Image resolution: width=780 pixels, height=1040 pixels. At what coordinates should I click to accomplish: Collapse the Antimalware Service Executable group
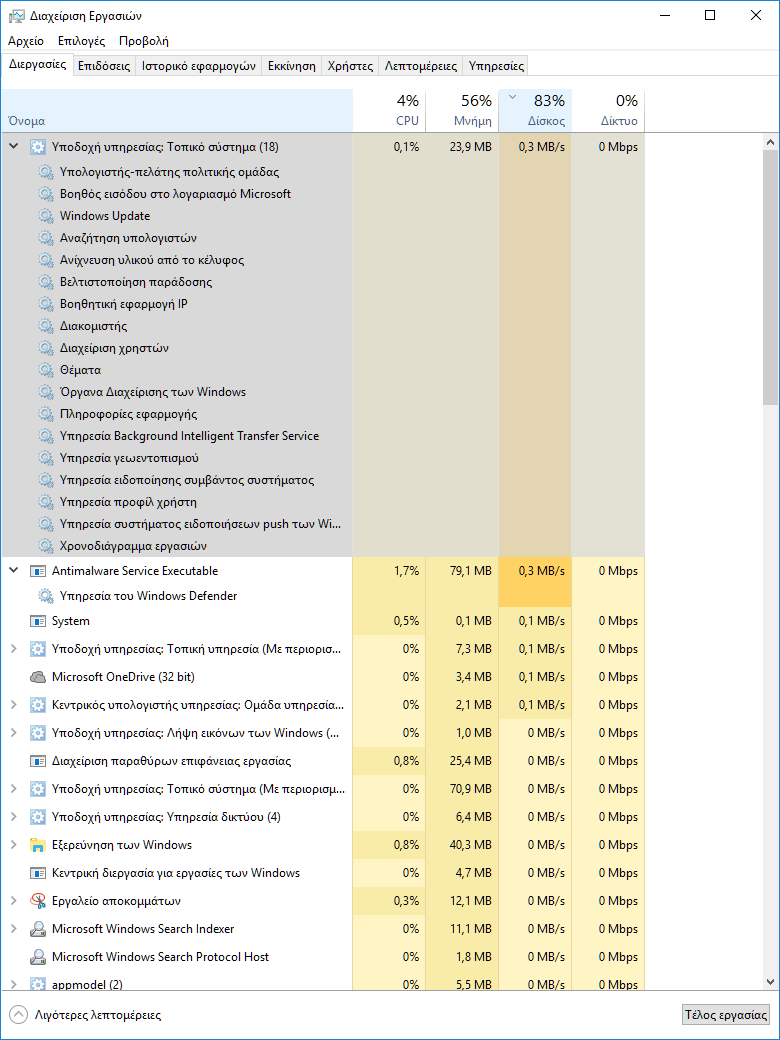tap(14, 571)
